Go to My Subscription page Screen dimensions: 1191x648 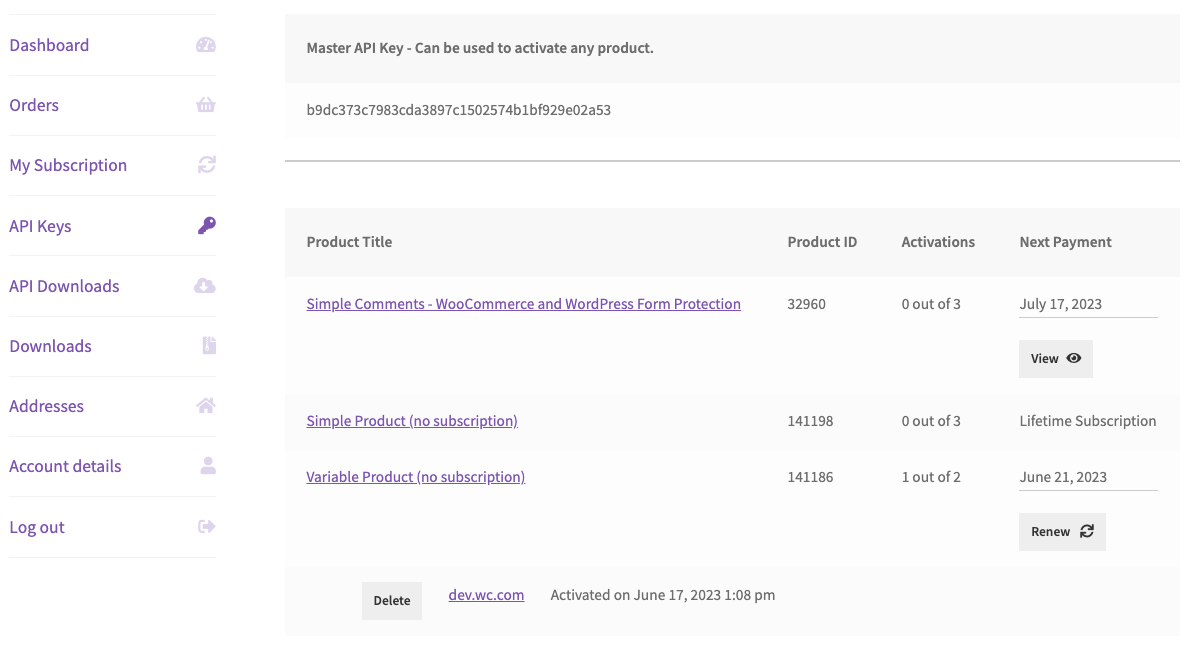pos(68,165)
